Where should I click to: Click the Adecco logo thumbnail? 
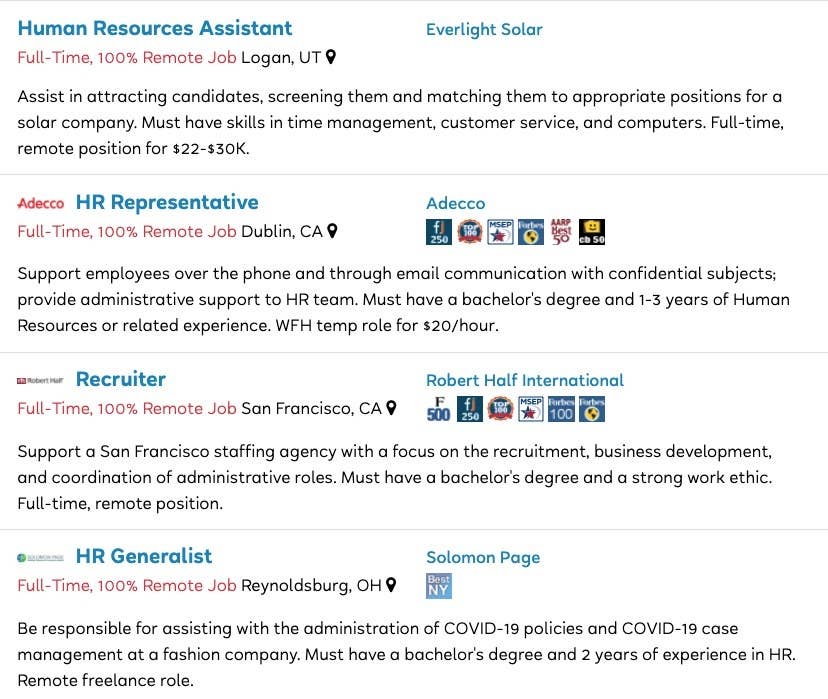(41, 203)
